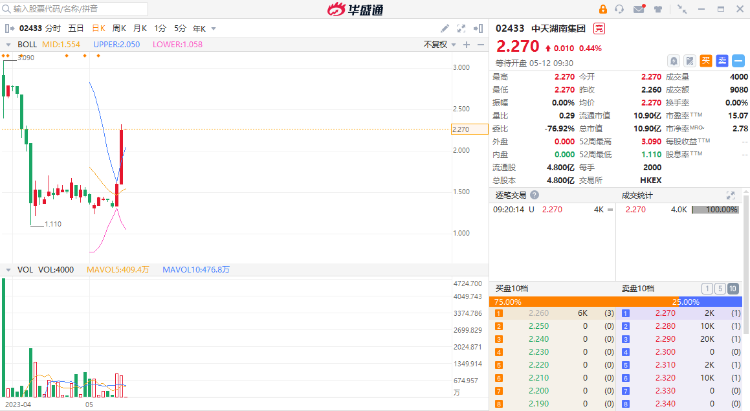This screenshot has height=411, width=750.
Task: Click the price alert bell icon
Action: [x=673, y=61]
